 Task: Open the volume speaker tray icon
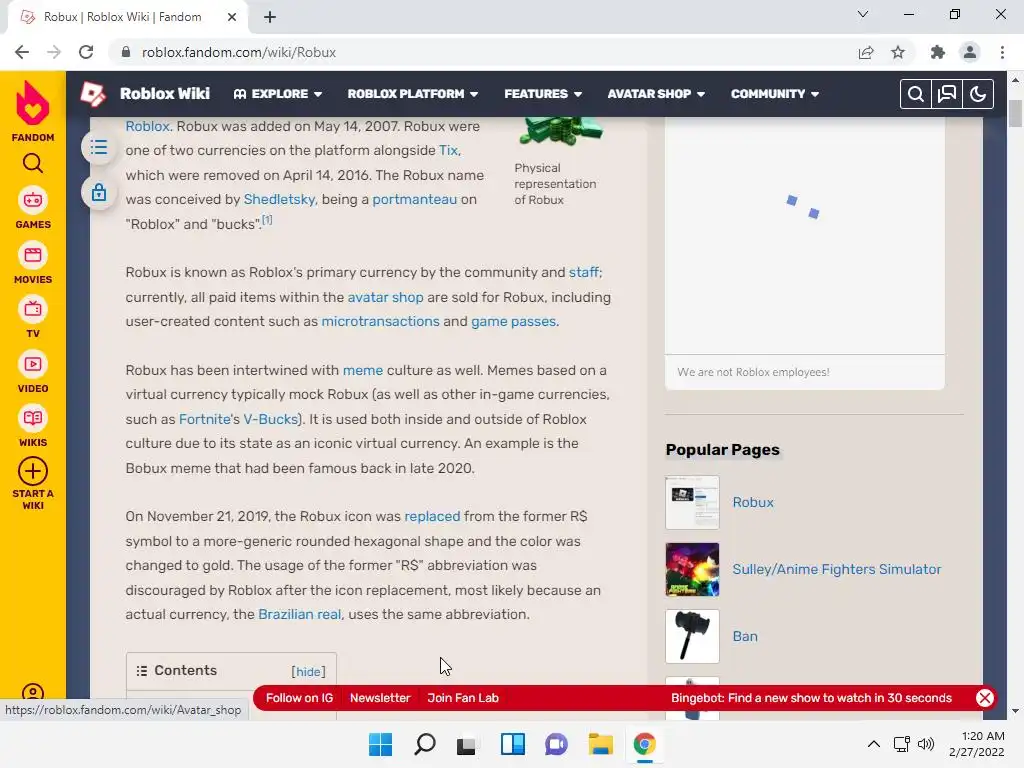click(x=925, y=744)
